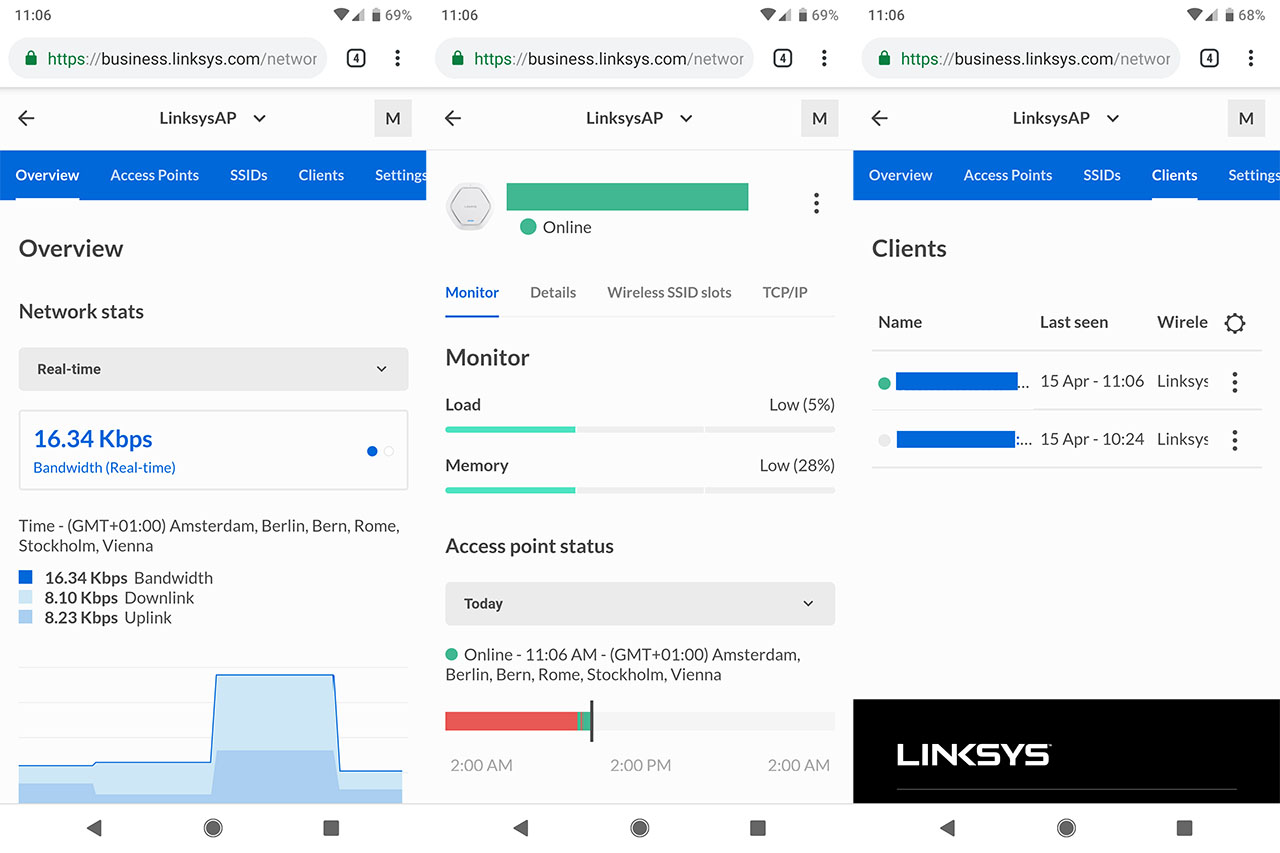Viewport: 1280px width, 853px height.
Task: Tap back arrow in right Clients screen
Action: [880, 118]
